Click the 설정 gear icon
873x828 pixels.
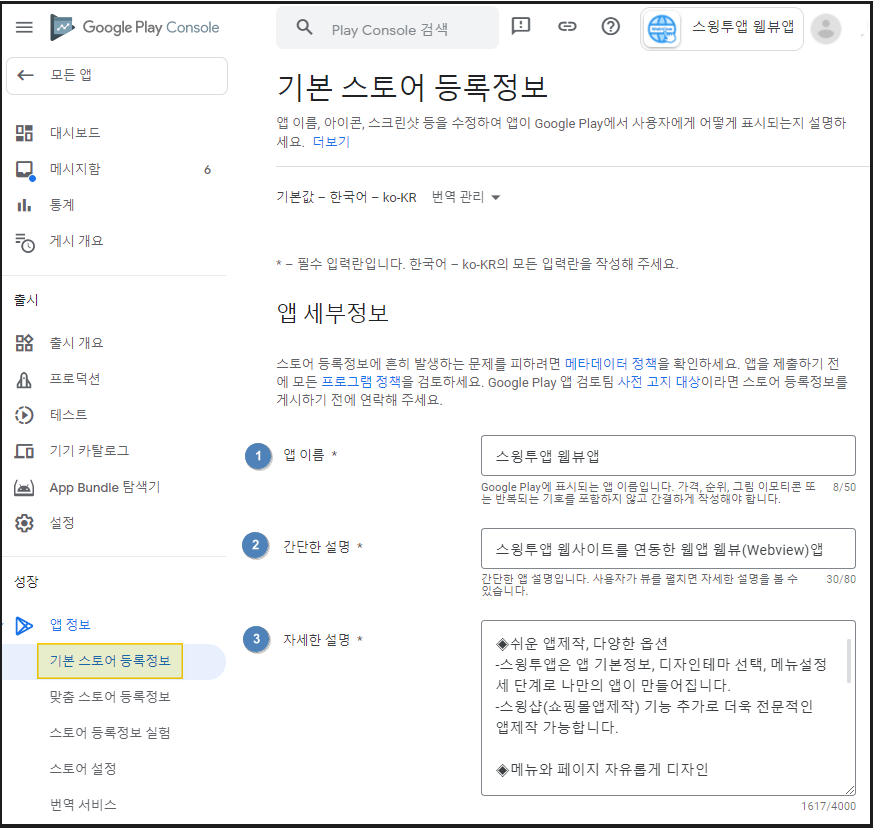[25, 523]
